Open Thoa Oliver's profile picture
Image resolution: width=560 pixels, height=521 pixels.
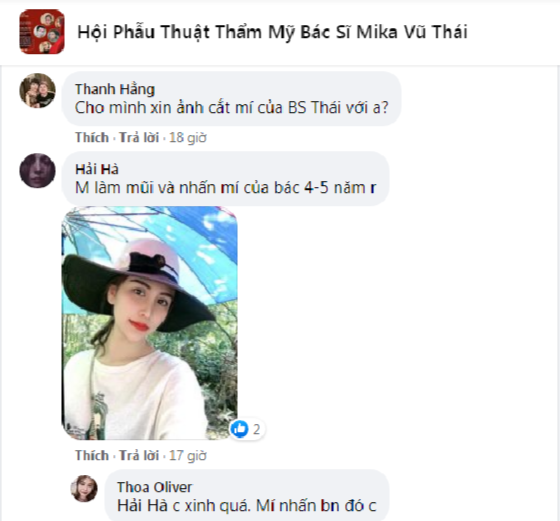(x=84, y=488)
